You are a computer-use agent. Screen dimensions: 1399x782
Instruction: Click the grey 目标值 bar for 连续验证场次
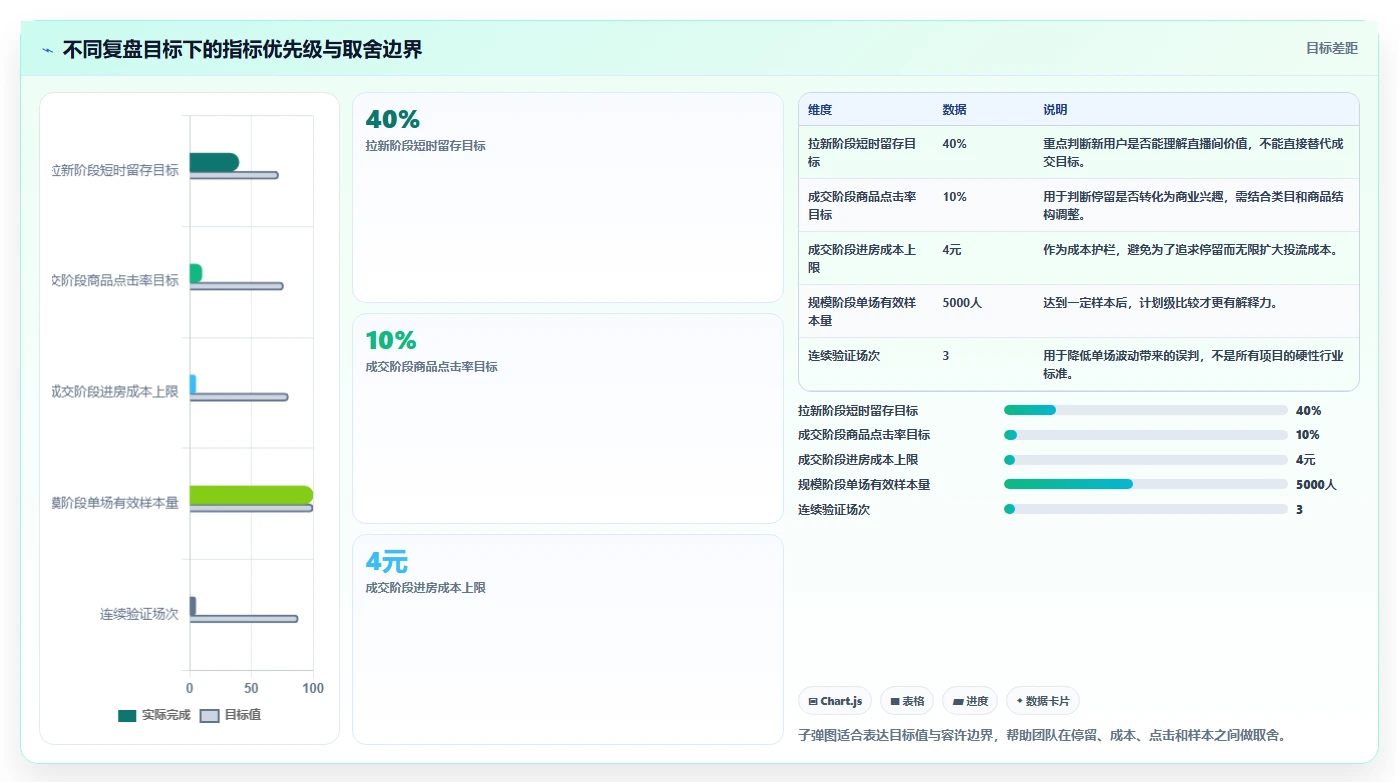(x=243, y=619)
